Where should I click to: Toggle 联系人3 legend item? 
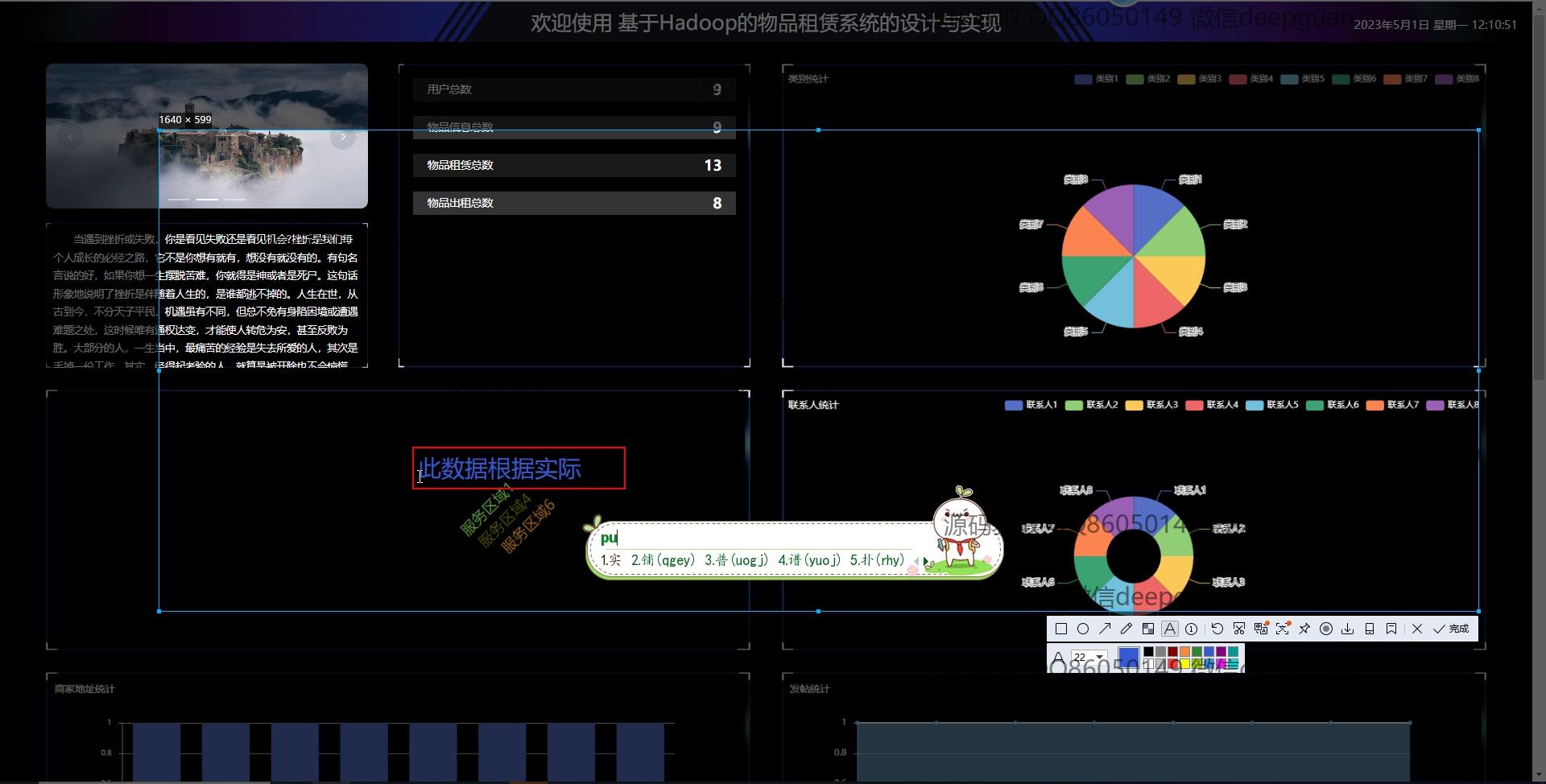coord(1151,405)
